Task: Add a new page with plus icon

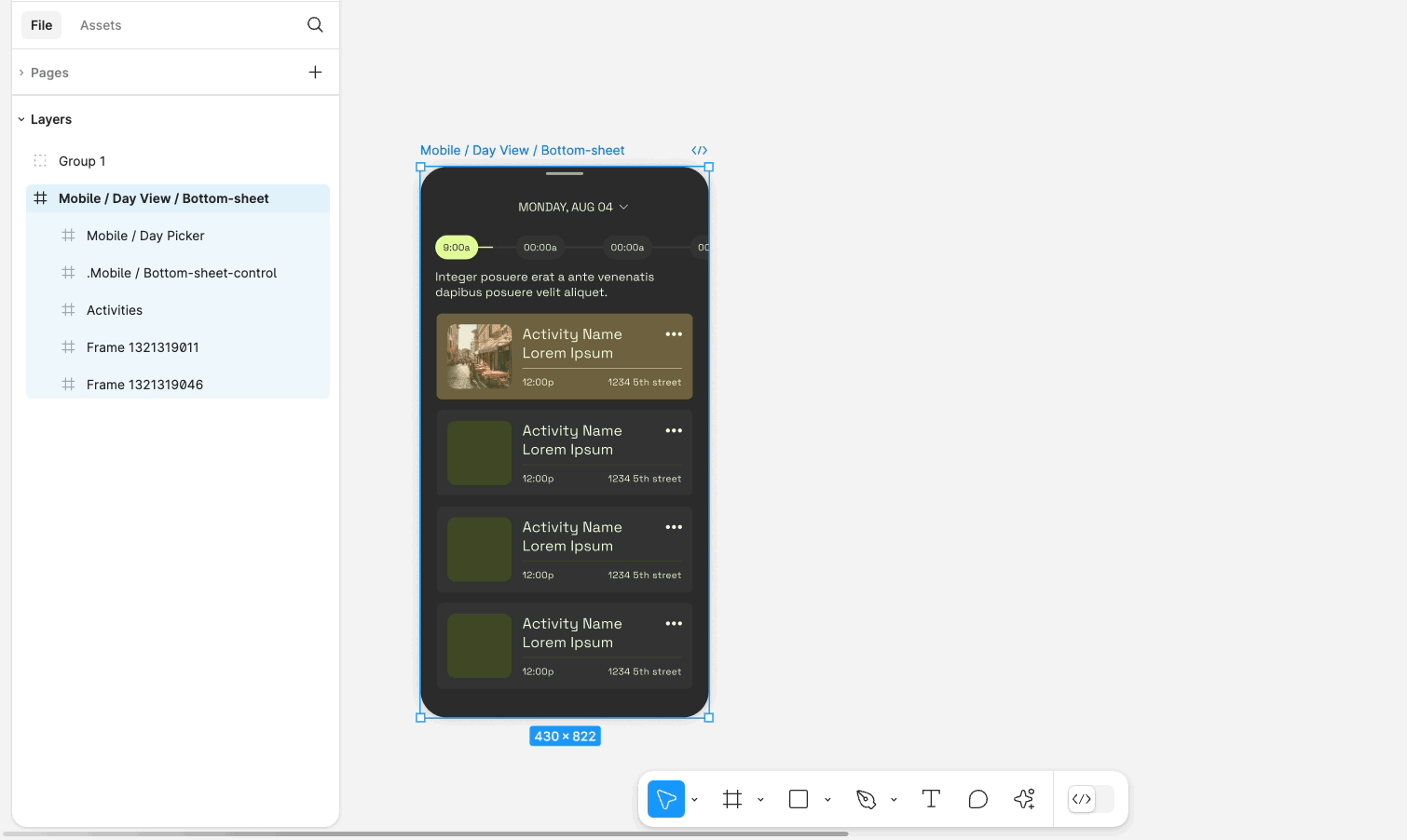Action: point(315,73)
